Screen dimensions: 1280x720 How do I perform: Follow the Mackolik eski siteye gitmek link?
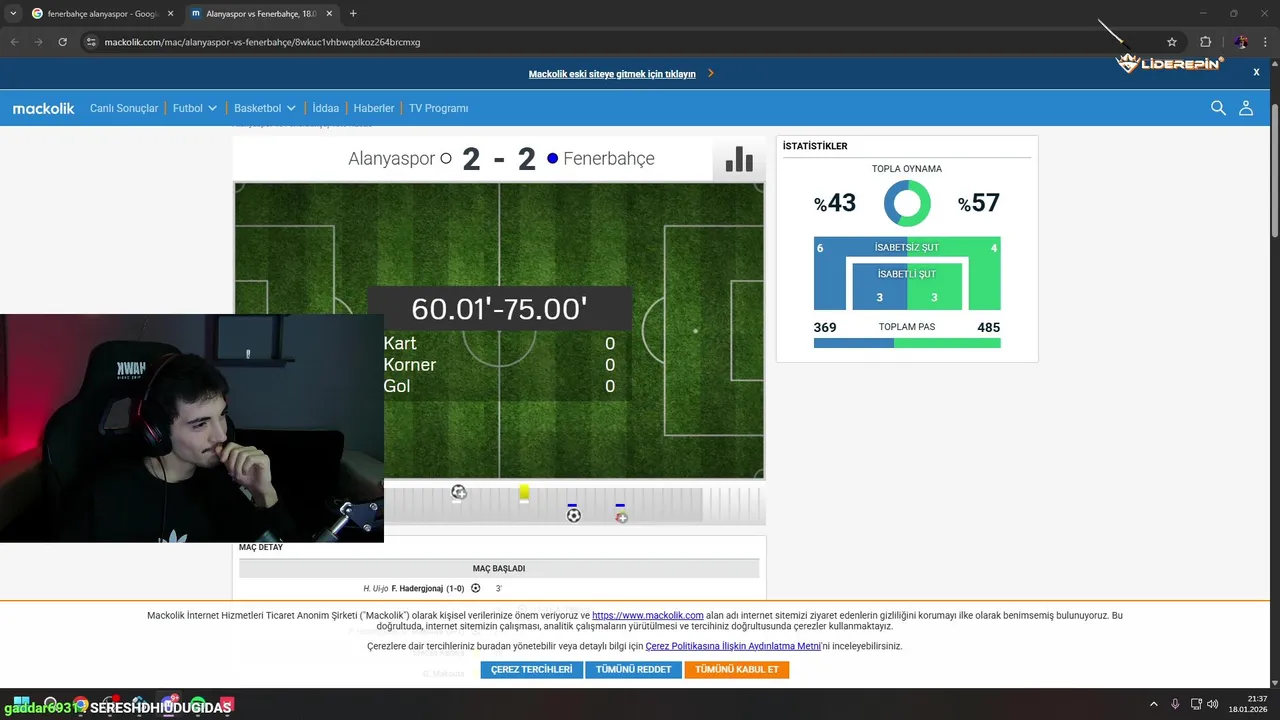coord(612,74)
